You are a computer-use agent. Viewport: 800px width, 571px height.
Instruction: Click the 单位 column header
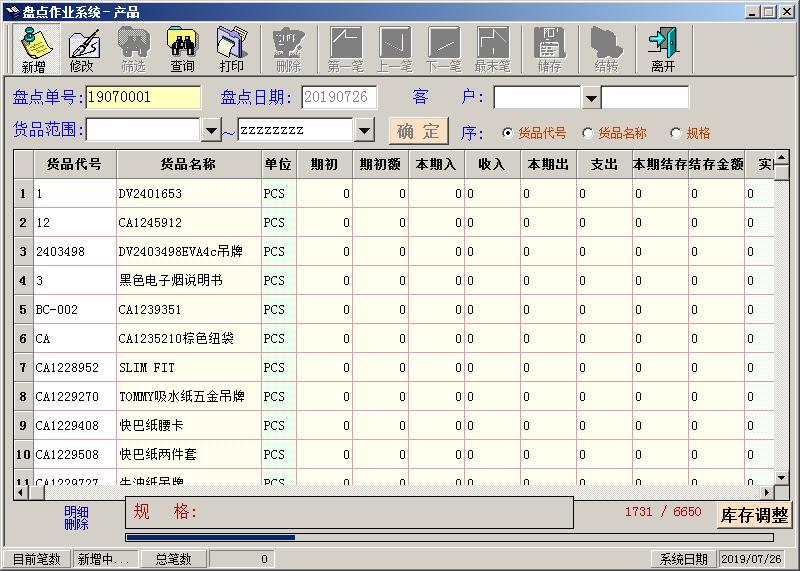pos(279,164)
